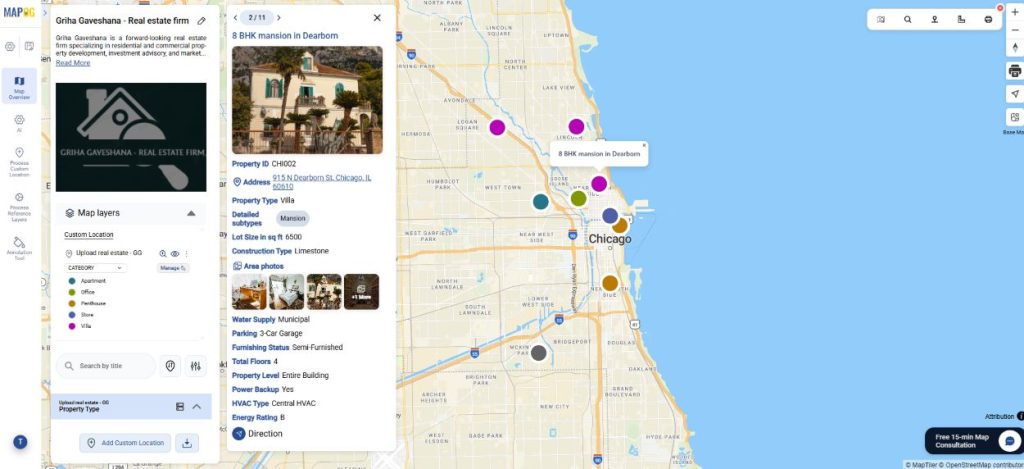Viewport: 1024px width, 469px height.
Task: Click the Manage button
Action: pos(172,268)
